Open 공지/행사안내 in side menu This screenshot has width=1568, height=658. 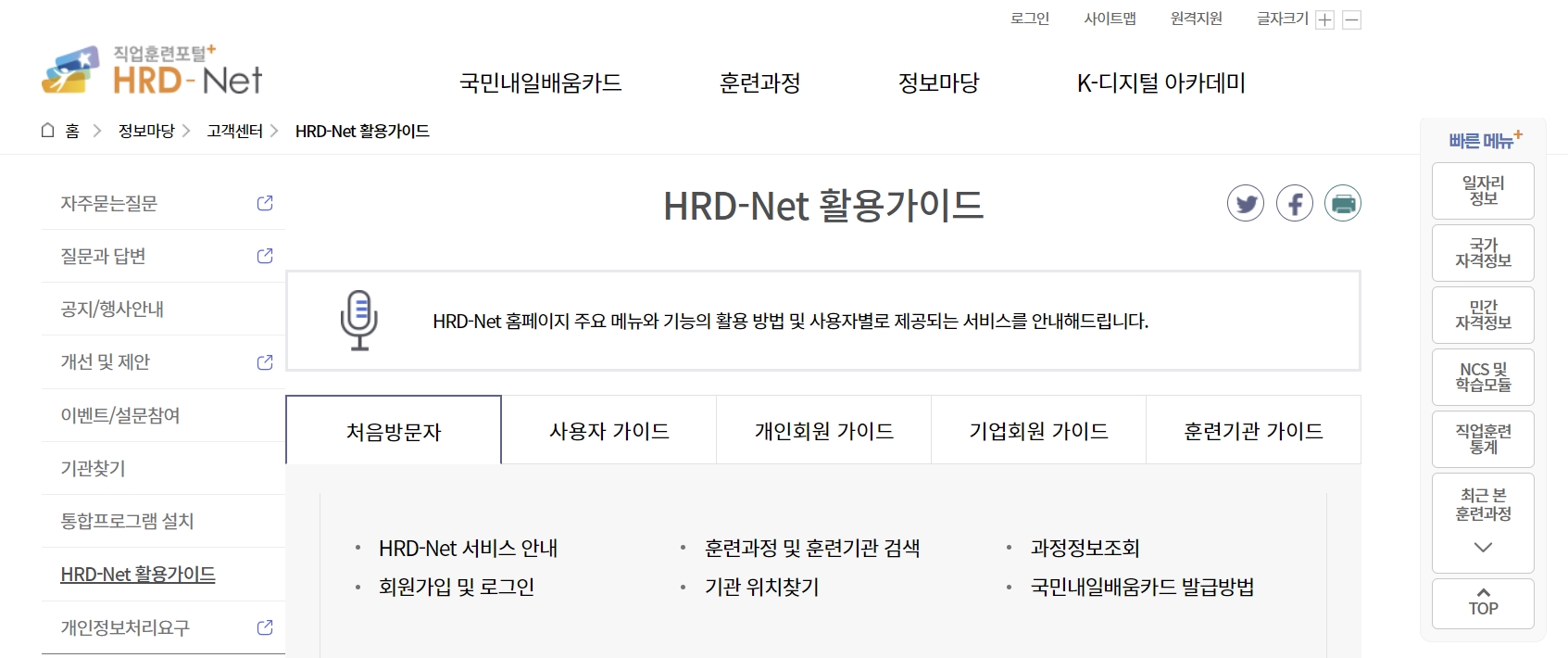[112, 309]
